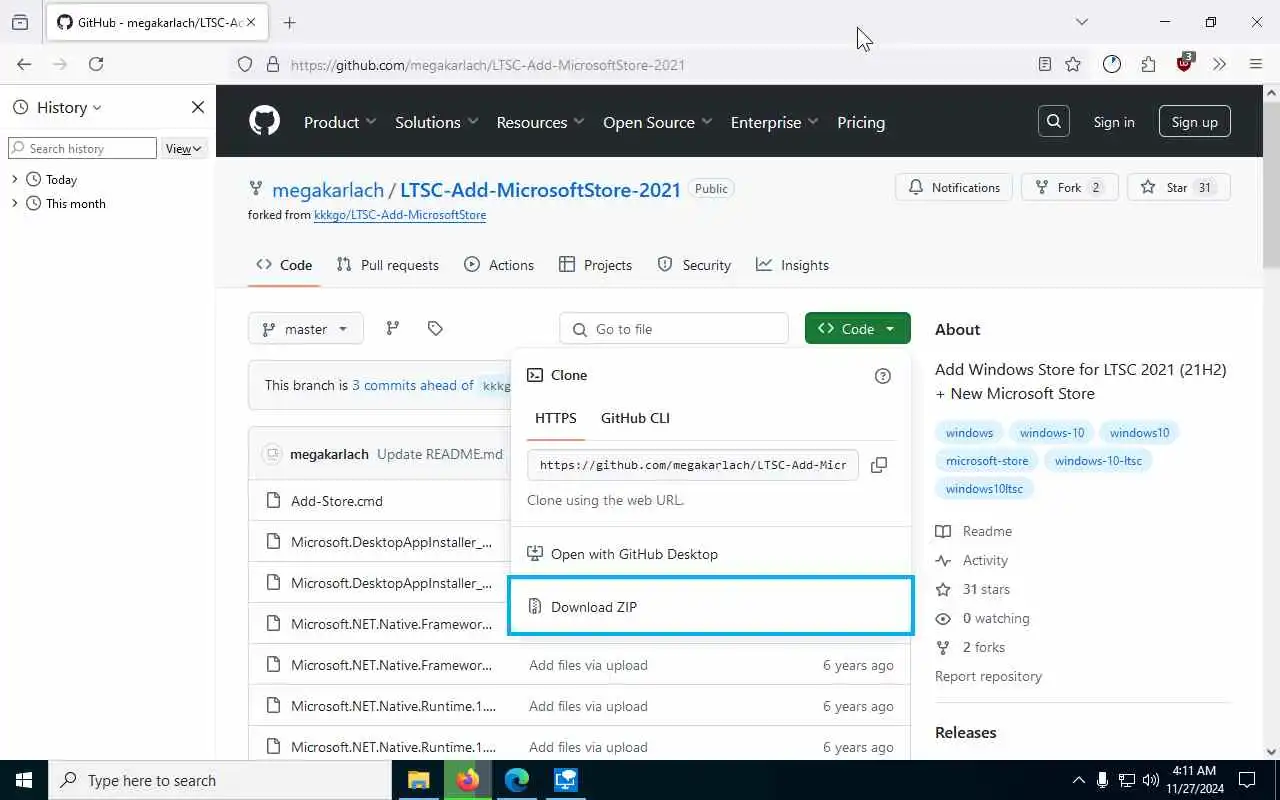Screen dimensions: 1280x800
Task: Click the microsoft-store topic tag
Action: (987, 460)
